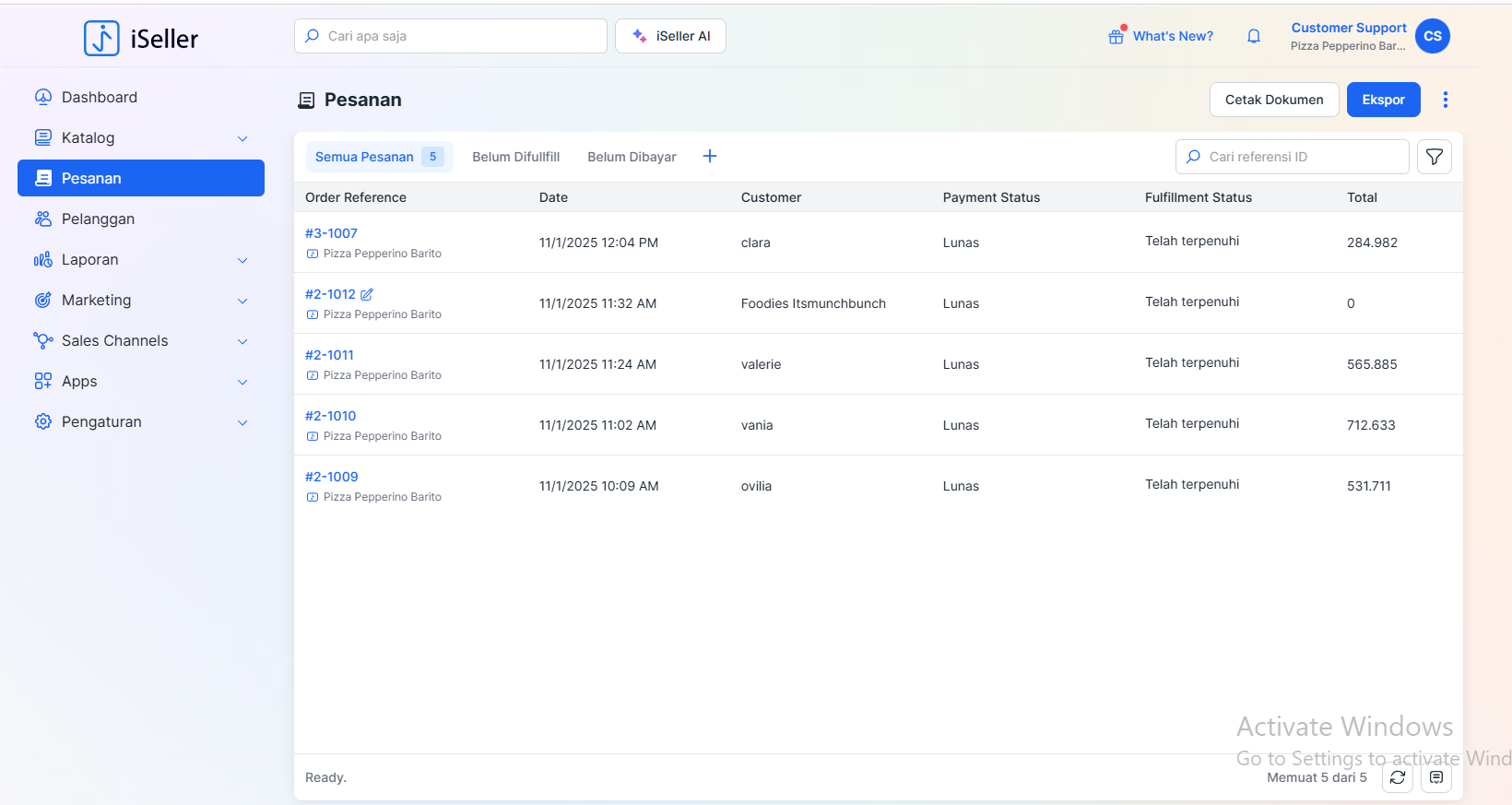Viewport: 1512px width, 805px height.
Task: Click the Ekspor button
Action: tap(1383, 100)
